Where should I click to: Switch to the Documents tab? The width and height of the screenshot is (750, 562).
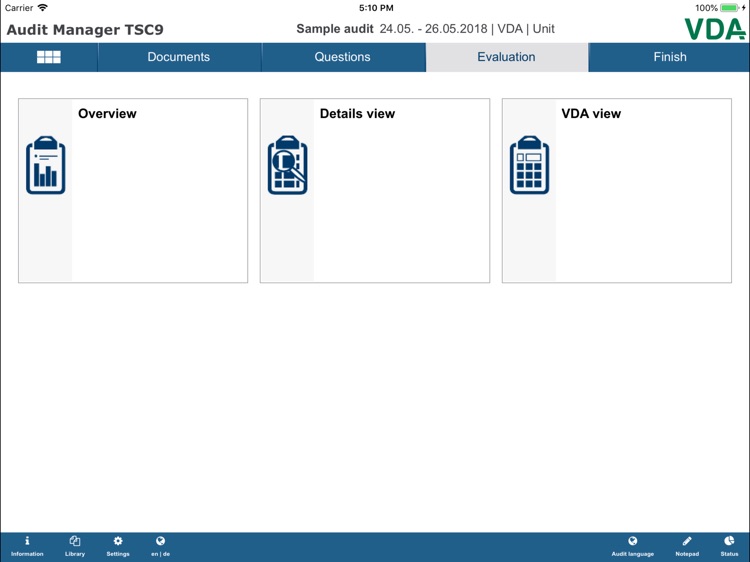pos(179,57)
